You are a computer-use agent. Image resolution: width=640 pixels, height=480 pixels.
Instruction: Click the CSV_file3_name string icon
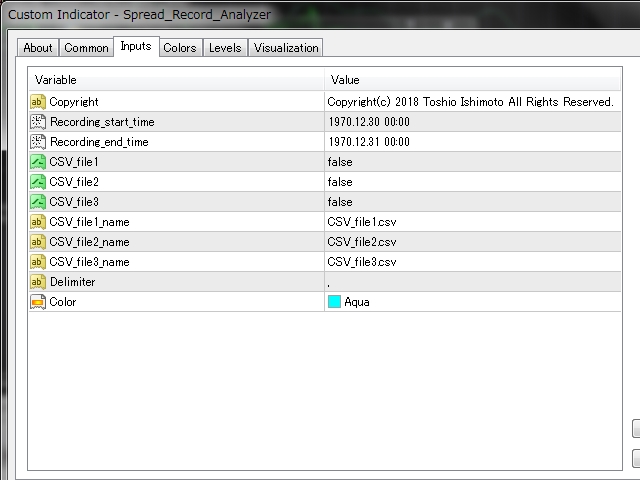(38, 262)
